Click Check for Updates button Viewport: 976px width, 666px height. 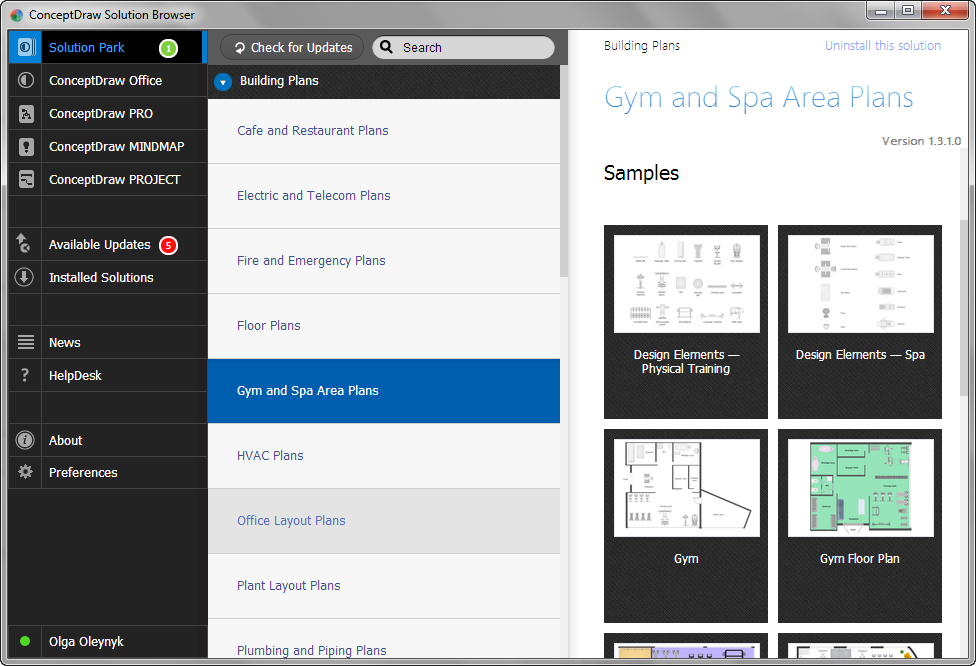[x=292, y=47]
